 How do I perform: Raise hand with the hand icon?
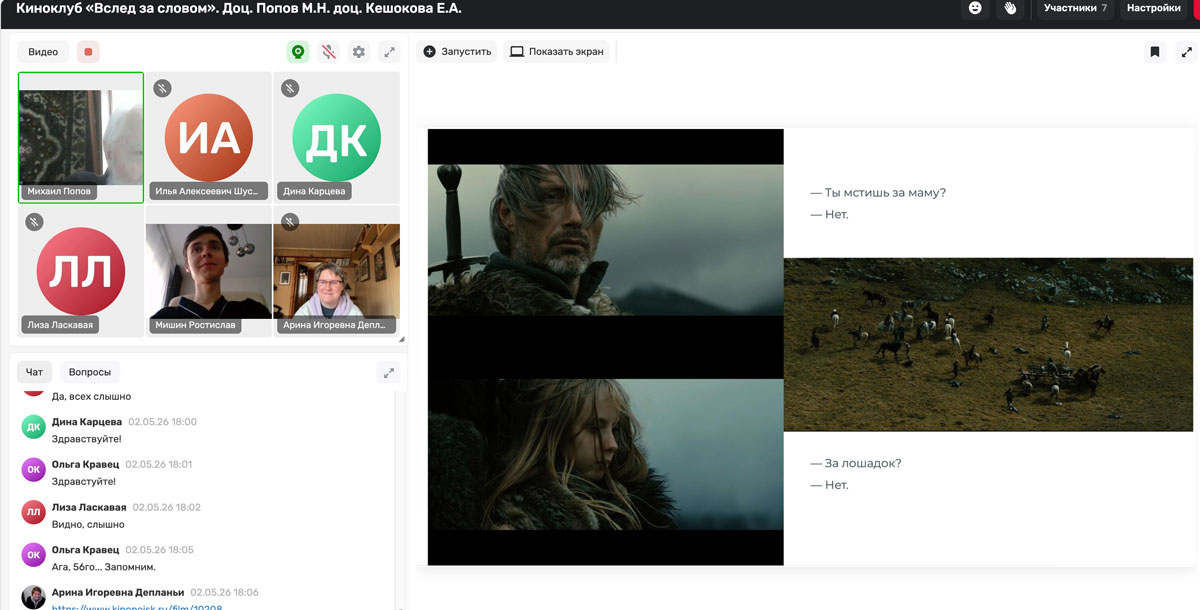point(1010,8)
